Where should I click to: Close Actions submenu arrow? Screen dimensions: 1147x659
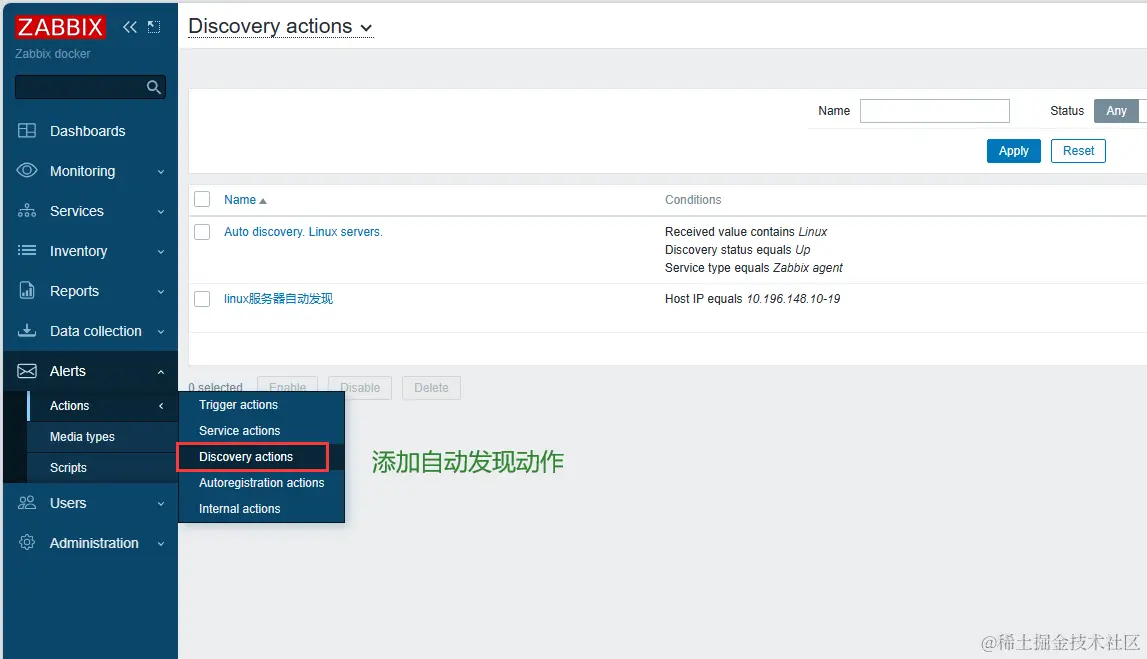click(161, 406)
